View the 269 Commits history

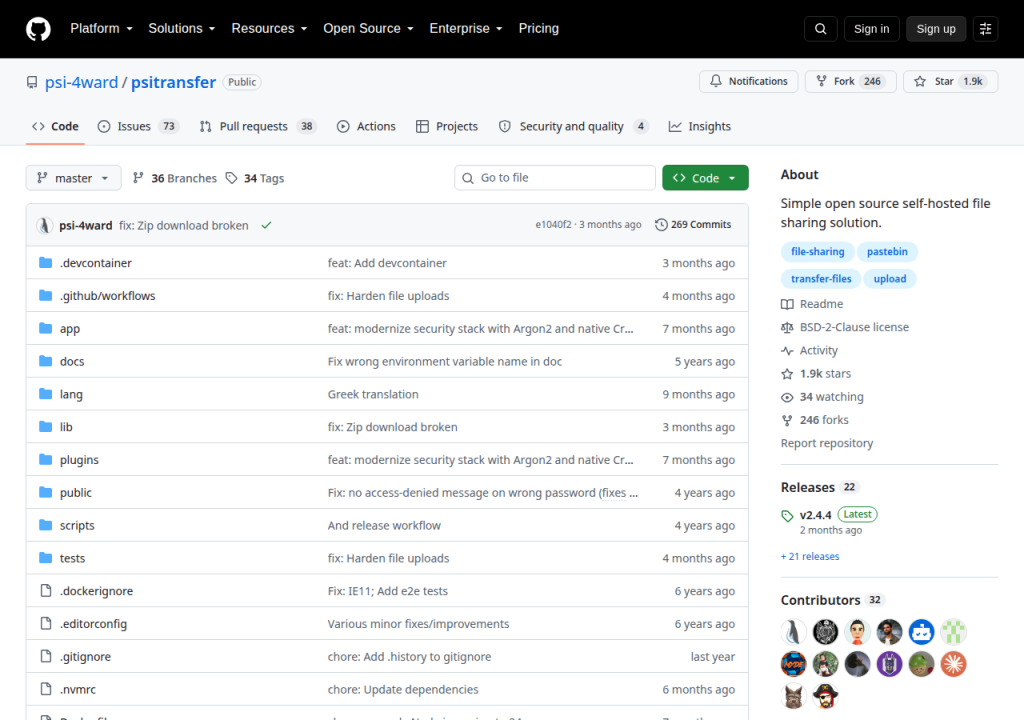point(693,225)
